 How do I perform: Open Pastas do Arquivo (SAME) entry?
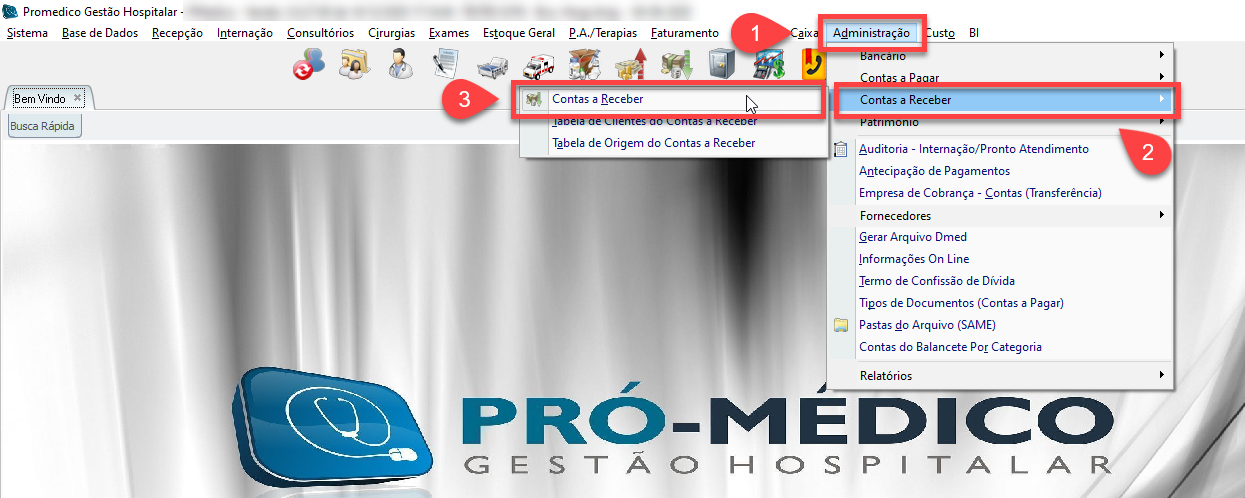(927, 325)
